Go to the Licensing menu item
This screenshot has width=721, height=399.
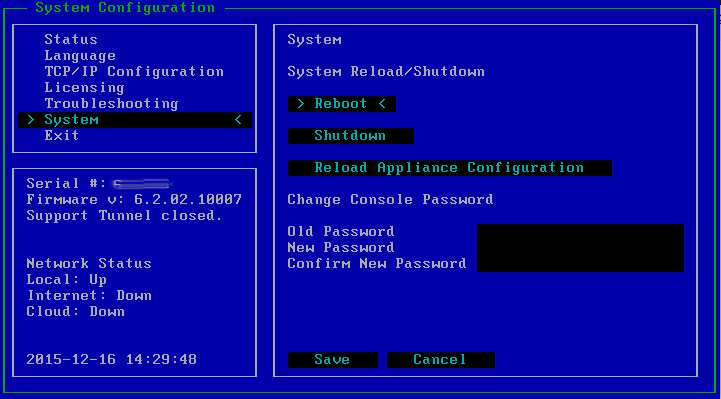pos(84,88)
